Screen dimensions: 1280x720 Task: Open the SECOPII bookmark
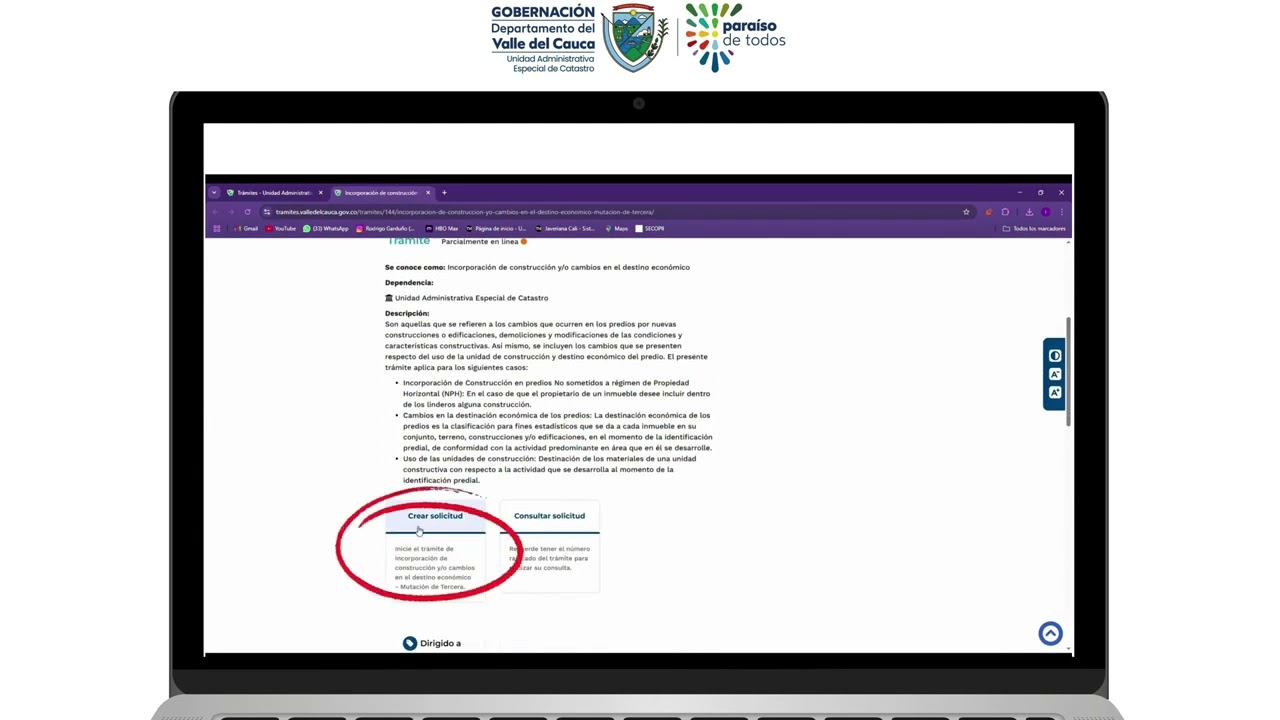(650, 228)
